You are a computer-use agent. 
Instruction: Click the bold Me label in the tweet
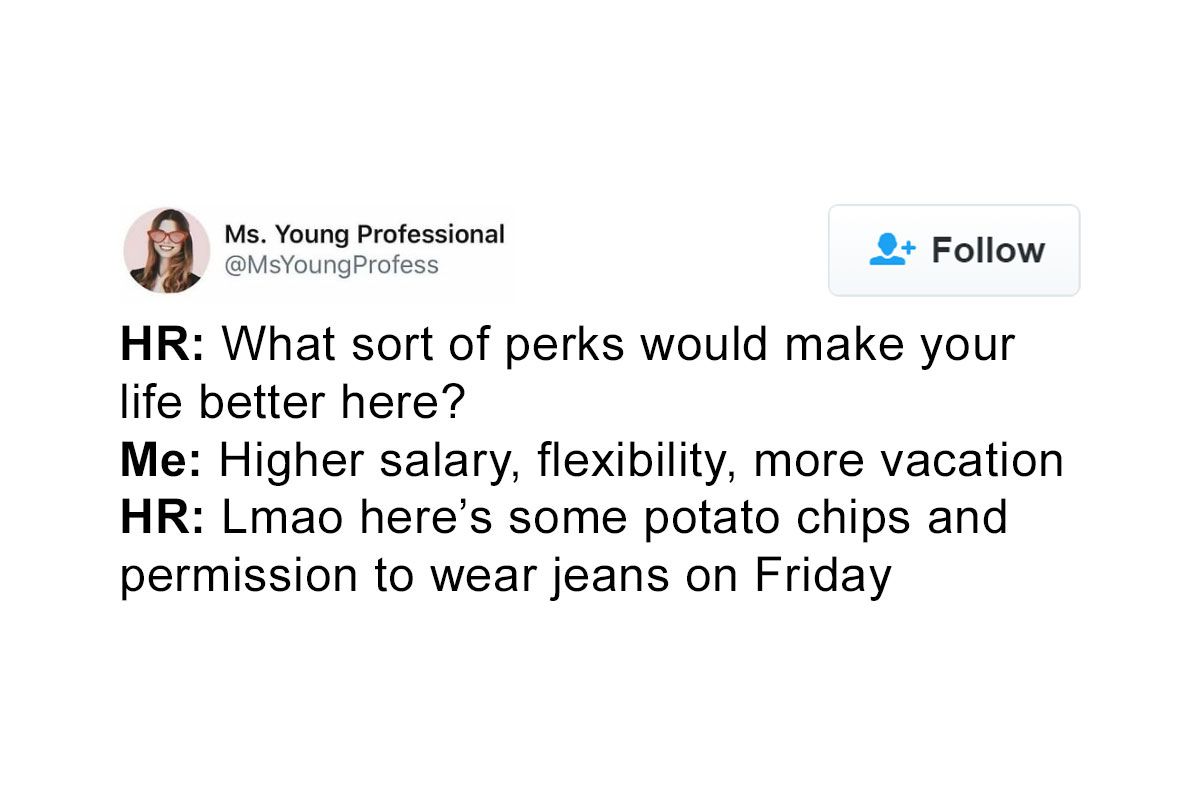coord(157,459)
